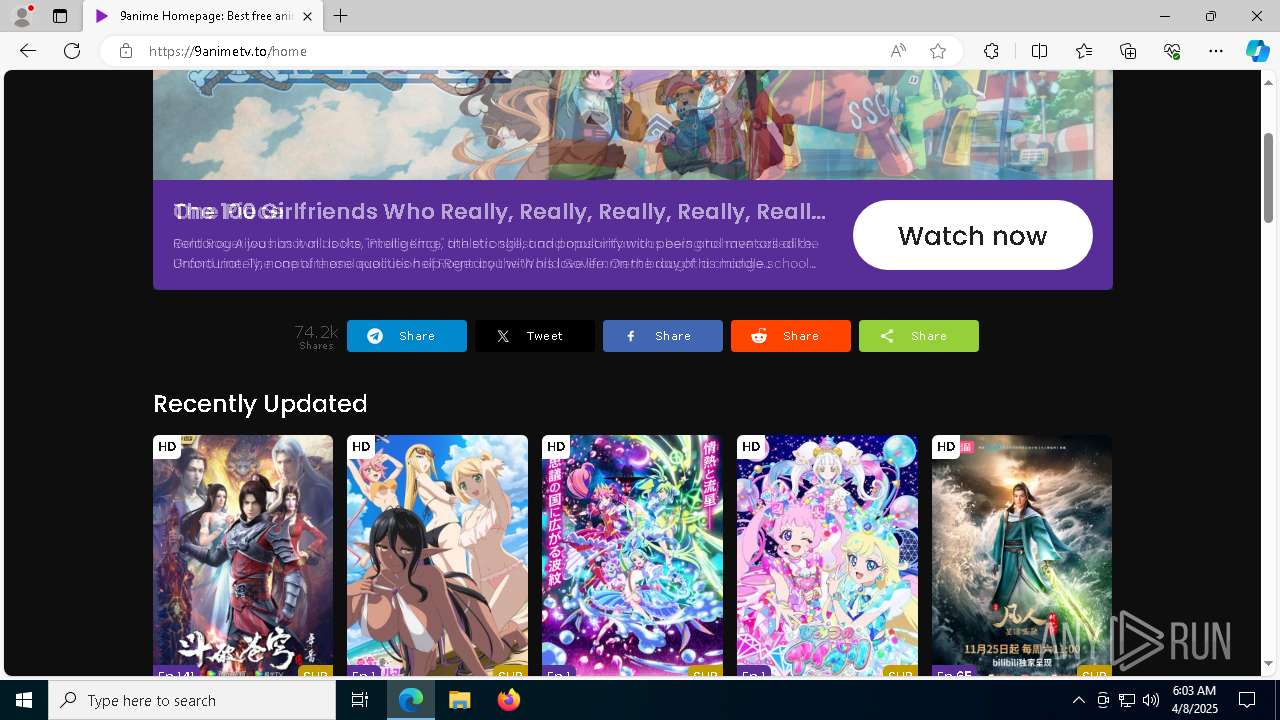Image resolution: width=1280 pixels, height=720 pixels.
Task: Open Microsoft Edge from taskbar
Action: (x=411, y=700)
